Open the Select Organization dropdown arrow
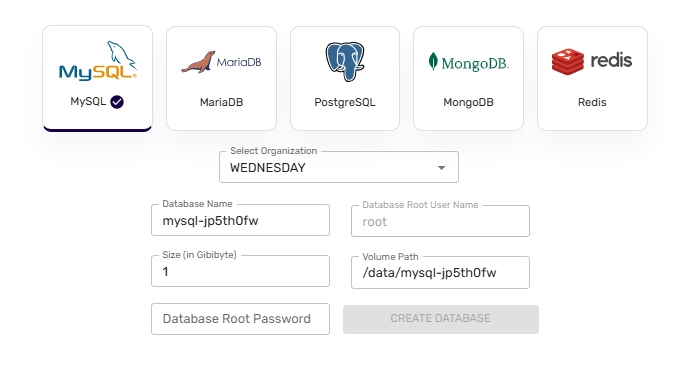685x373 pixels. click(442, 168)
